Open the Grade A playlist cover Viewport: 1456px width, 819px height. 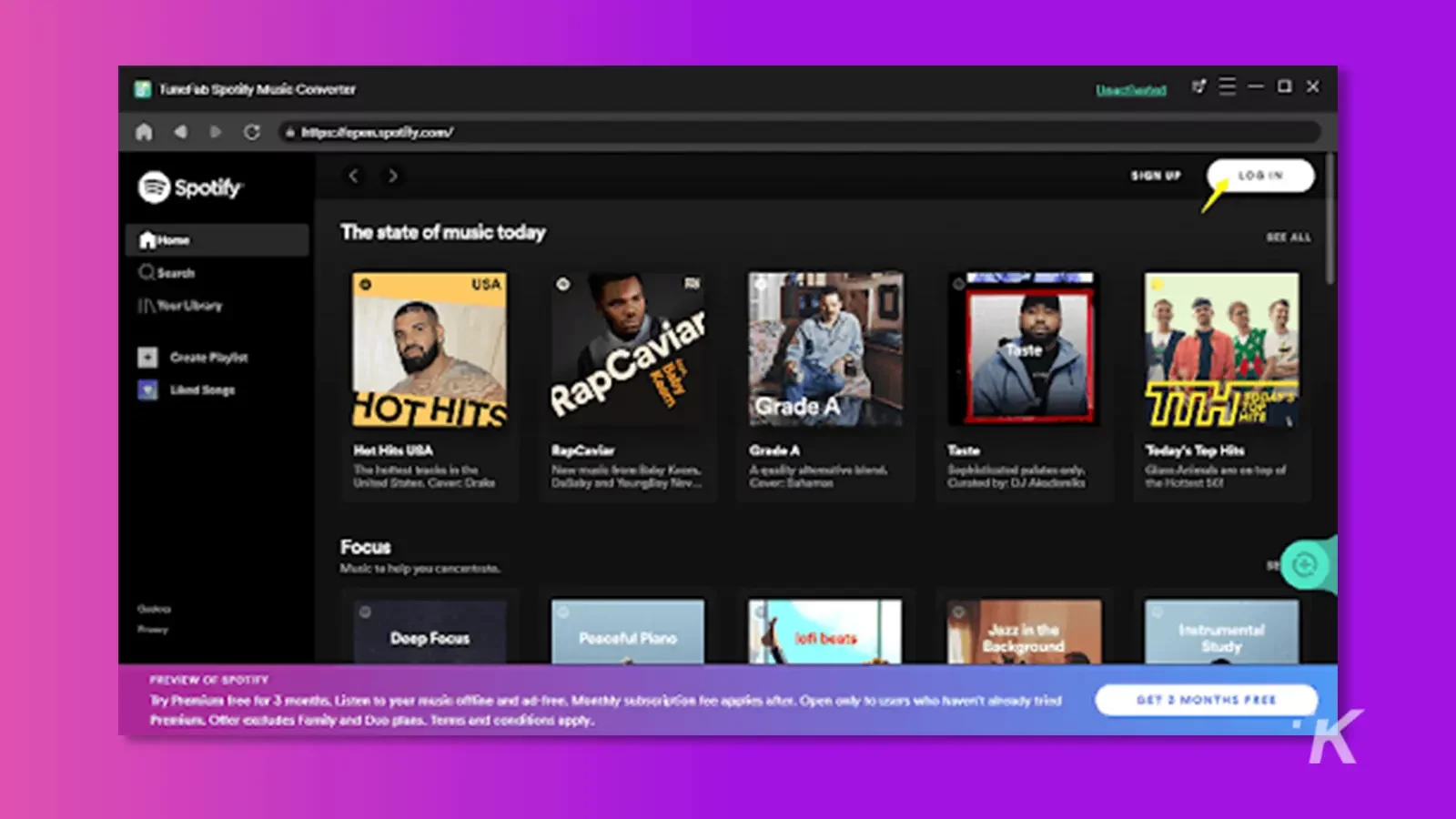[x=825, y=349]
